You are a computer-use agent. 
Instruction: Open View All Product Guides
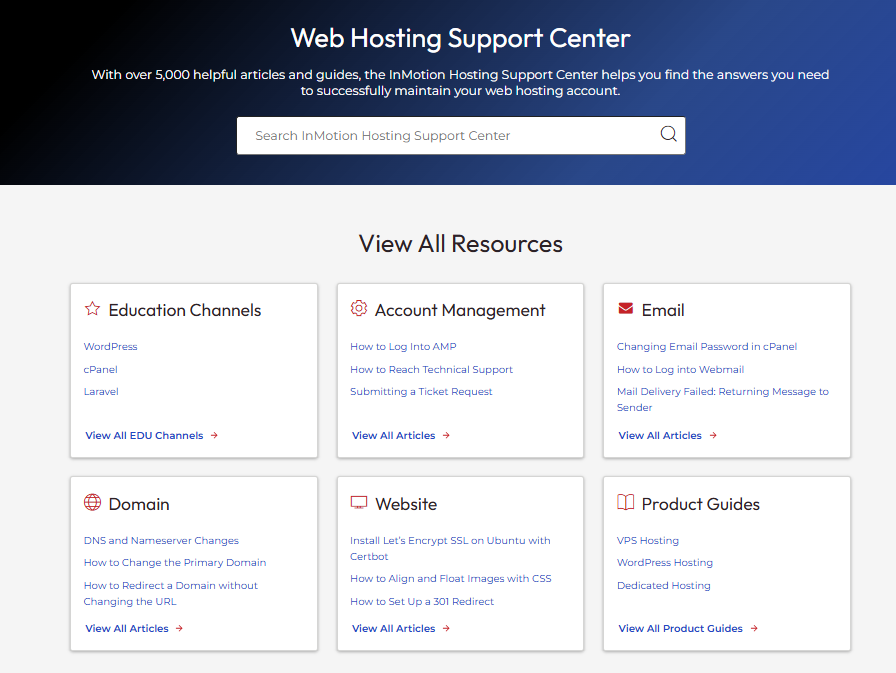point(681,628)
